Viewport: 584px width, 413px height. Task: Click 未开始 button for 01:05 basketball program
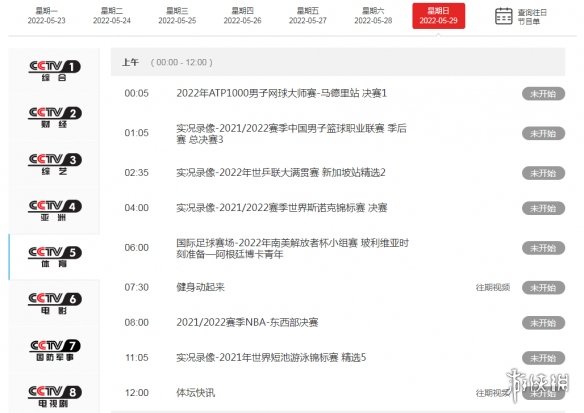tap(543, 133)
